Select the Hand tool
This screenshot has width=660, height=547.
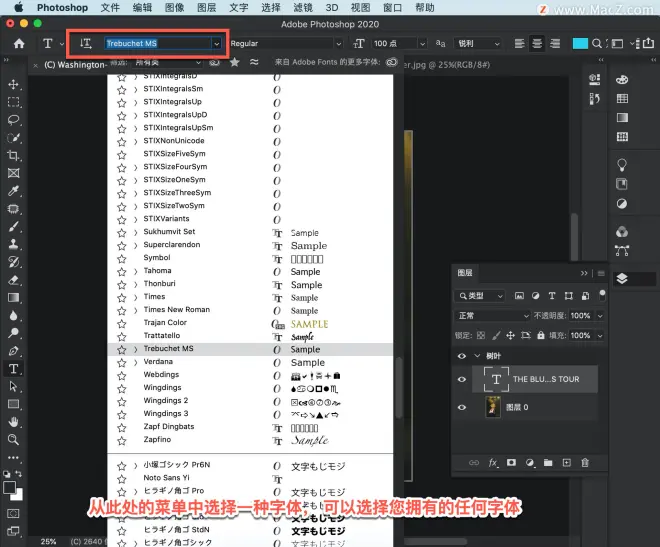click(x=13, y=422)
